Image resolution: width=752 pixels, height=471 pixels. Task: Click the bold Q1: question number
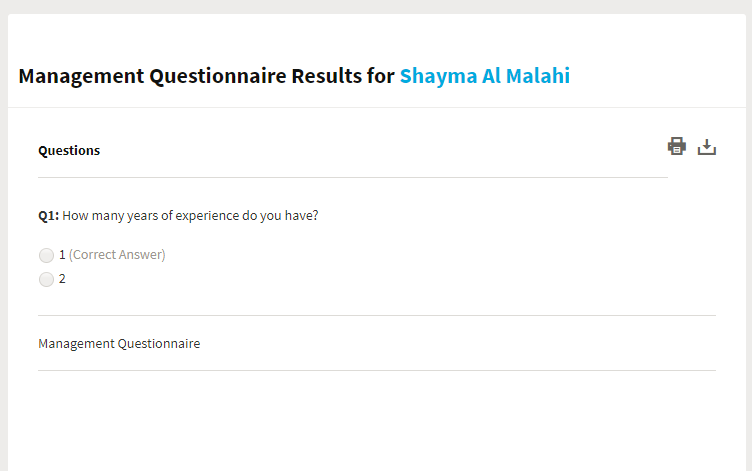click(x=48, y=216)
